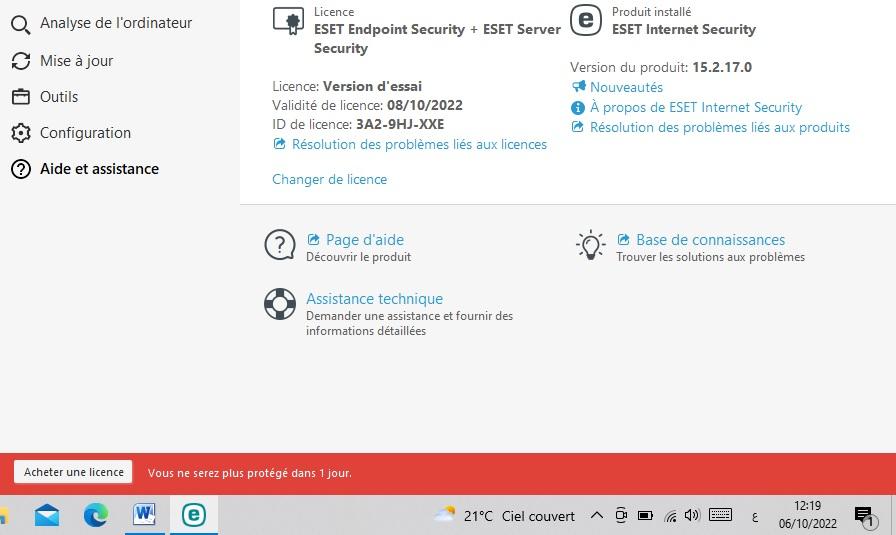Expand hidden system tray icons chevron
The height and width of the screenshot is (535, 896).
[597, 516]
